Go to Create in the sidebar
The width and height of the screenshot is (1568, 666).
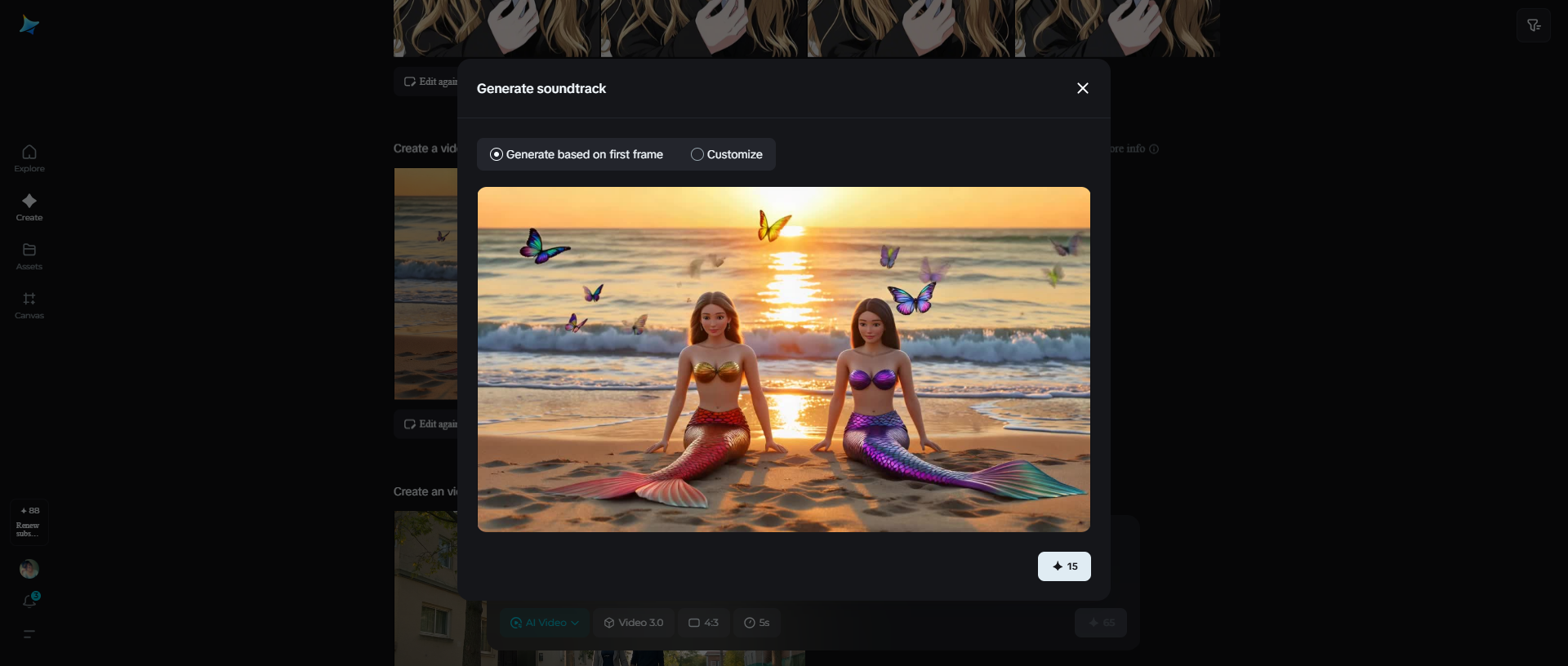pos(29,207)
